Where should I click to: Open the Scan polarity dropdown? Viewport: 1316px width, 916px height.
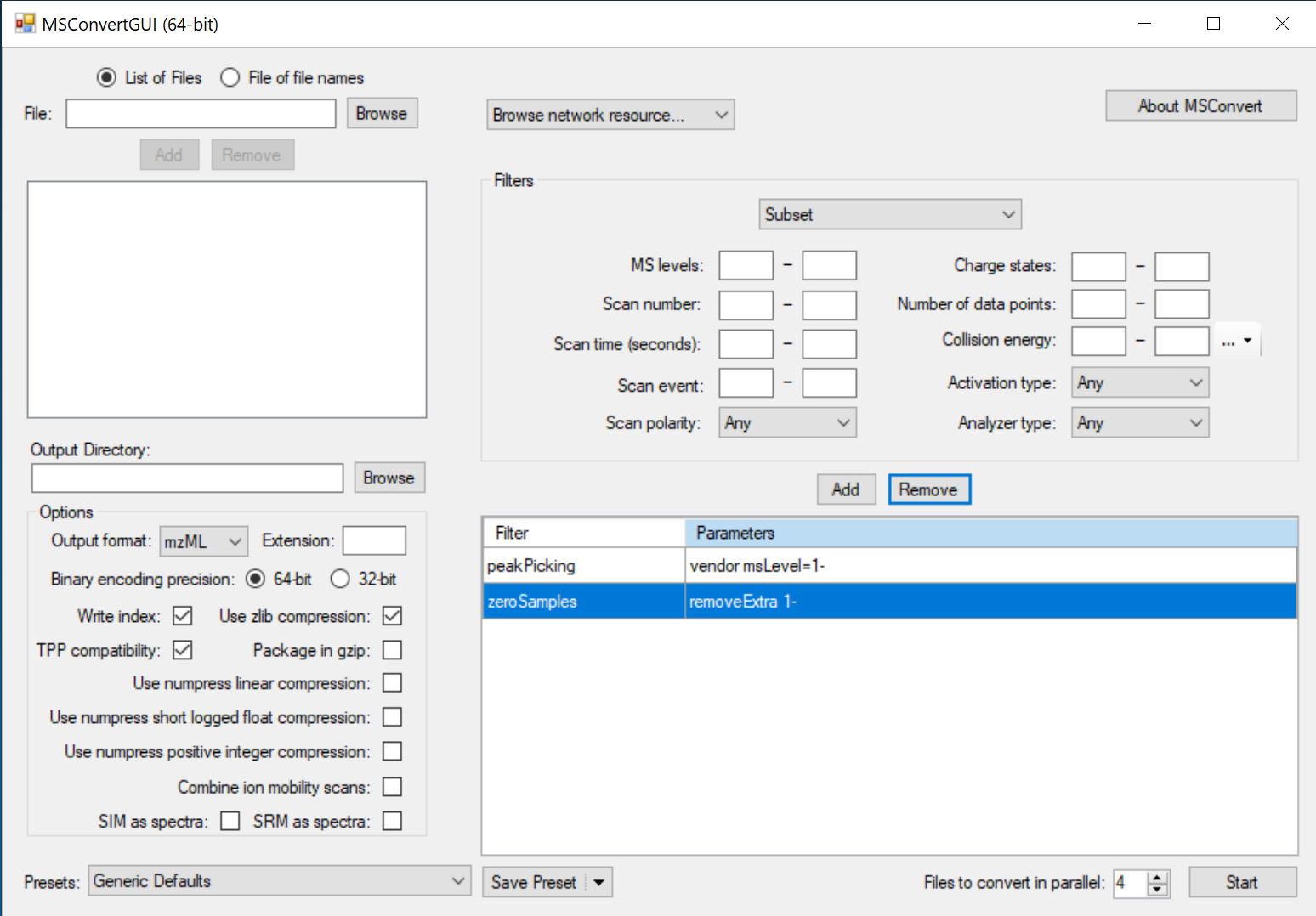pyautogui.click(x=788, y=422)
